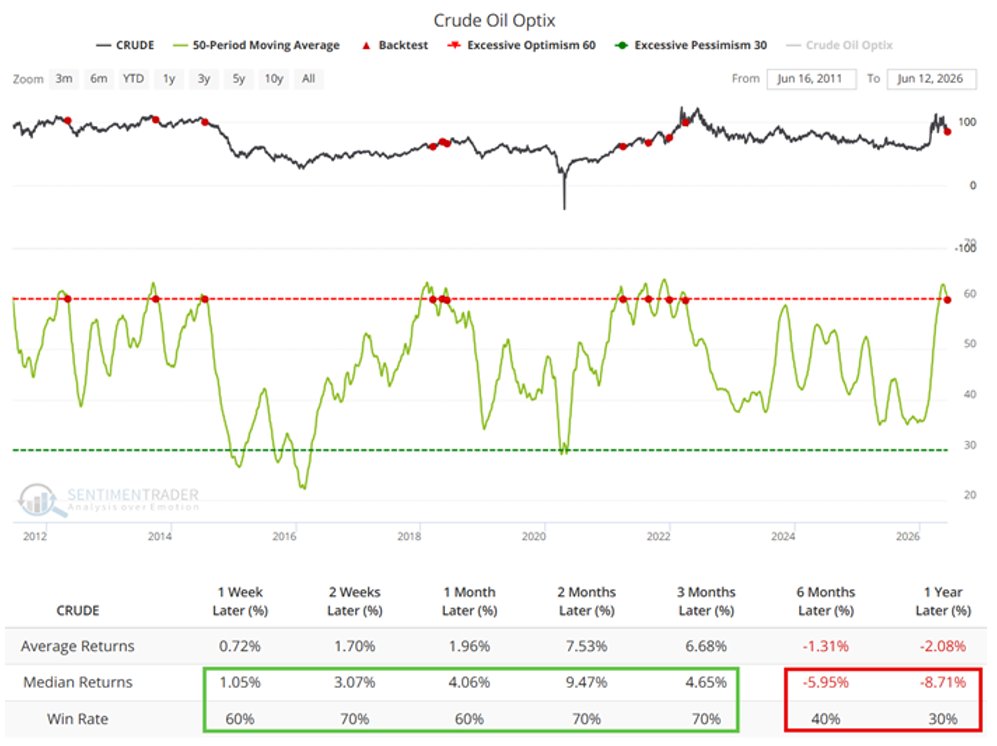Image resolution: width=997 pixels, height=746 pixels.
Task: Click median return value 3.07%
Action: coord(355,682)
